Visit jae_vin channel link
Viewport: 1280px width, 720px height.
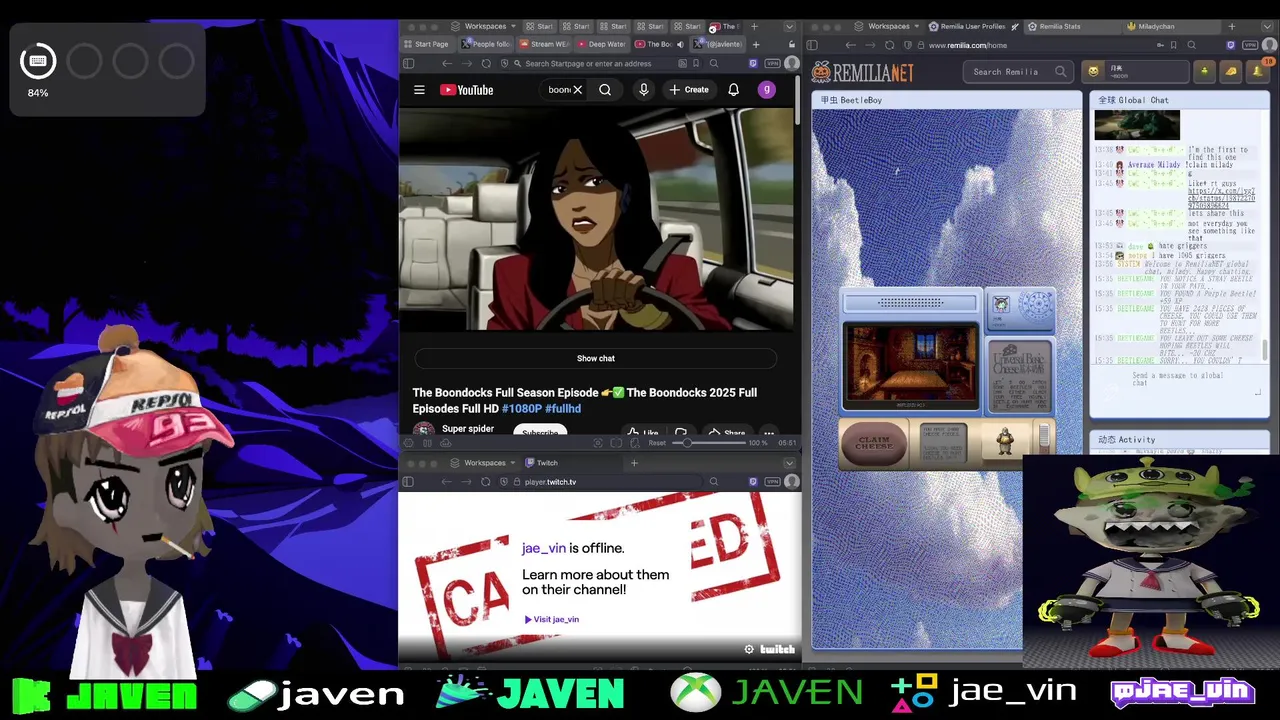tap(552, 619)
